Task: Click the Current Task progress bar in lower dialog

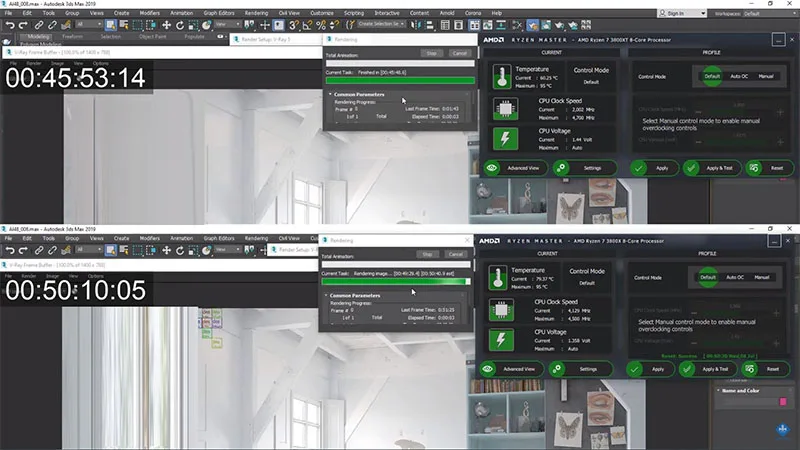Action: click(396, 281)
